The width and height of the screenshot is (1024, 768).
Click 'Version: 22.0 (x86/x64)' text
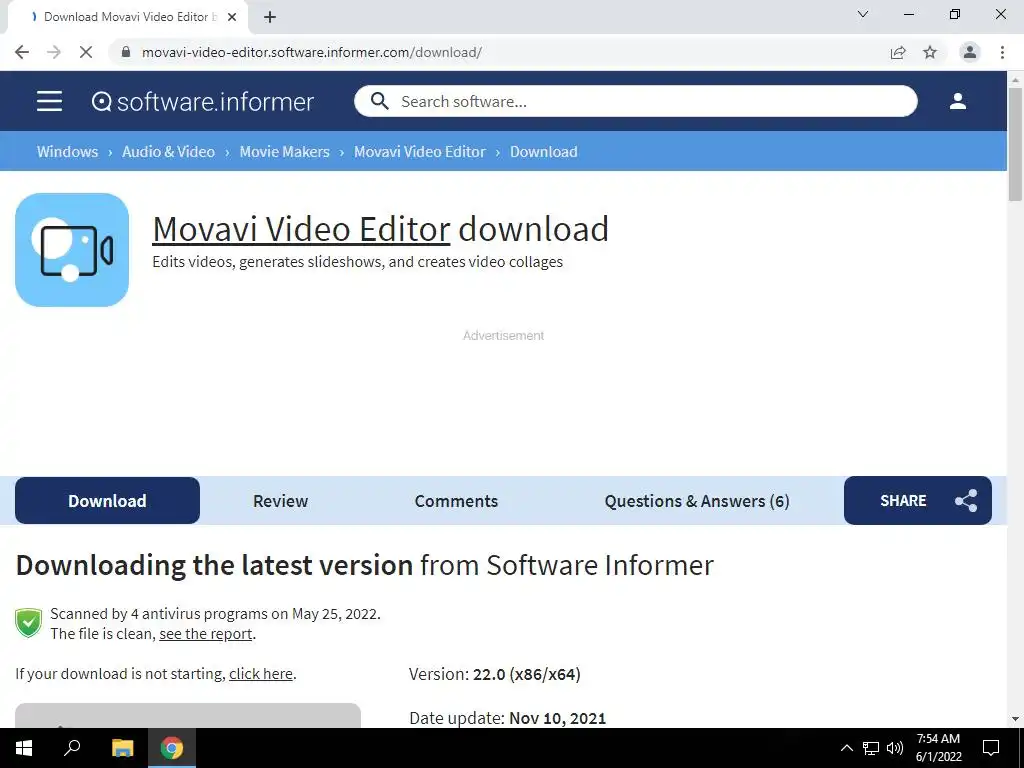point(494,674)
